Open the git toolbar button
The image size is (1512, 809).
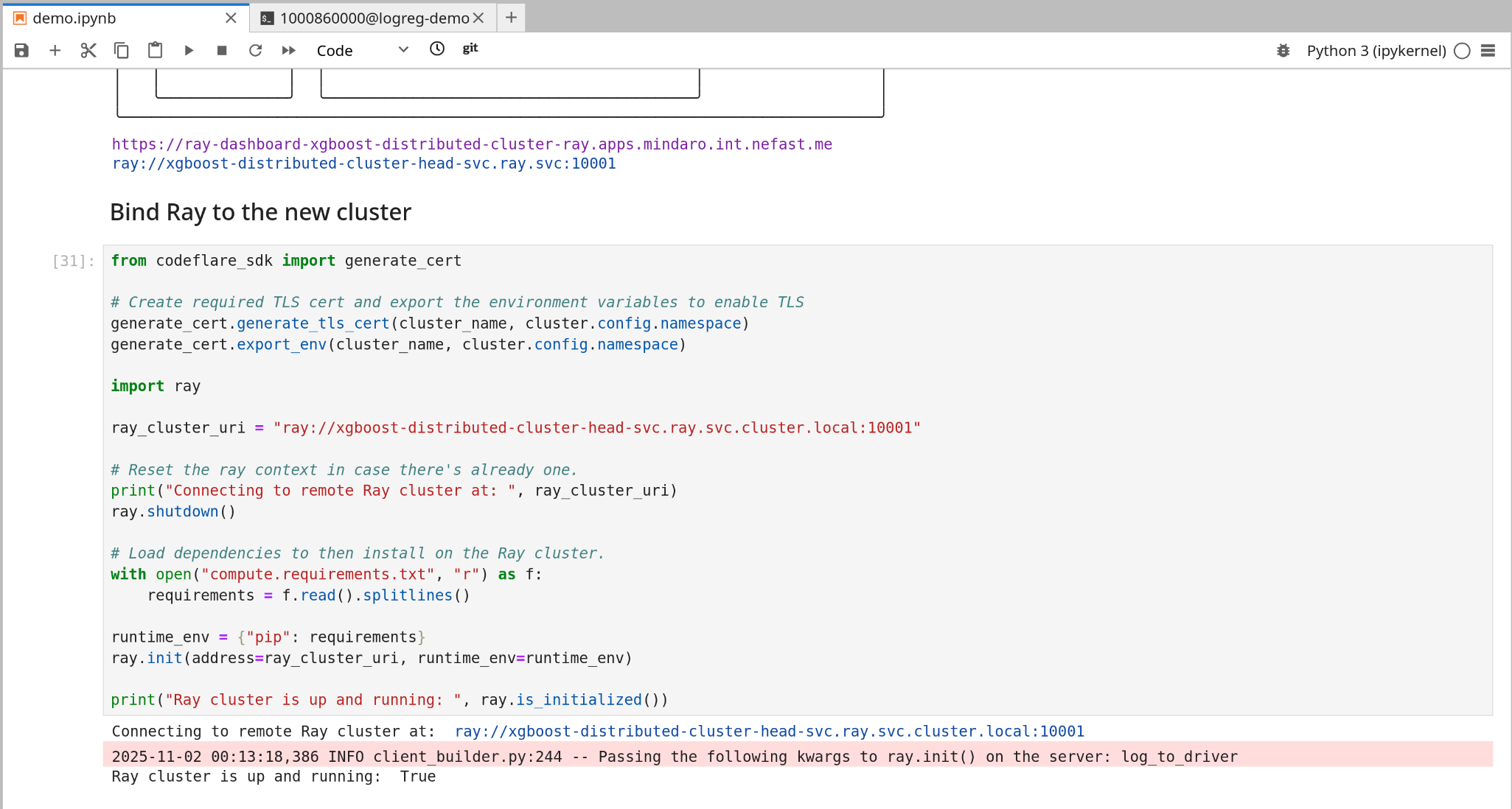(x=470, y=49)
